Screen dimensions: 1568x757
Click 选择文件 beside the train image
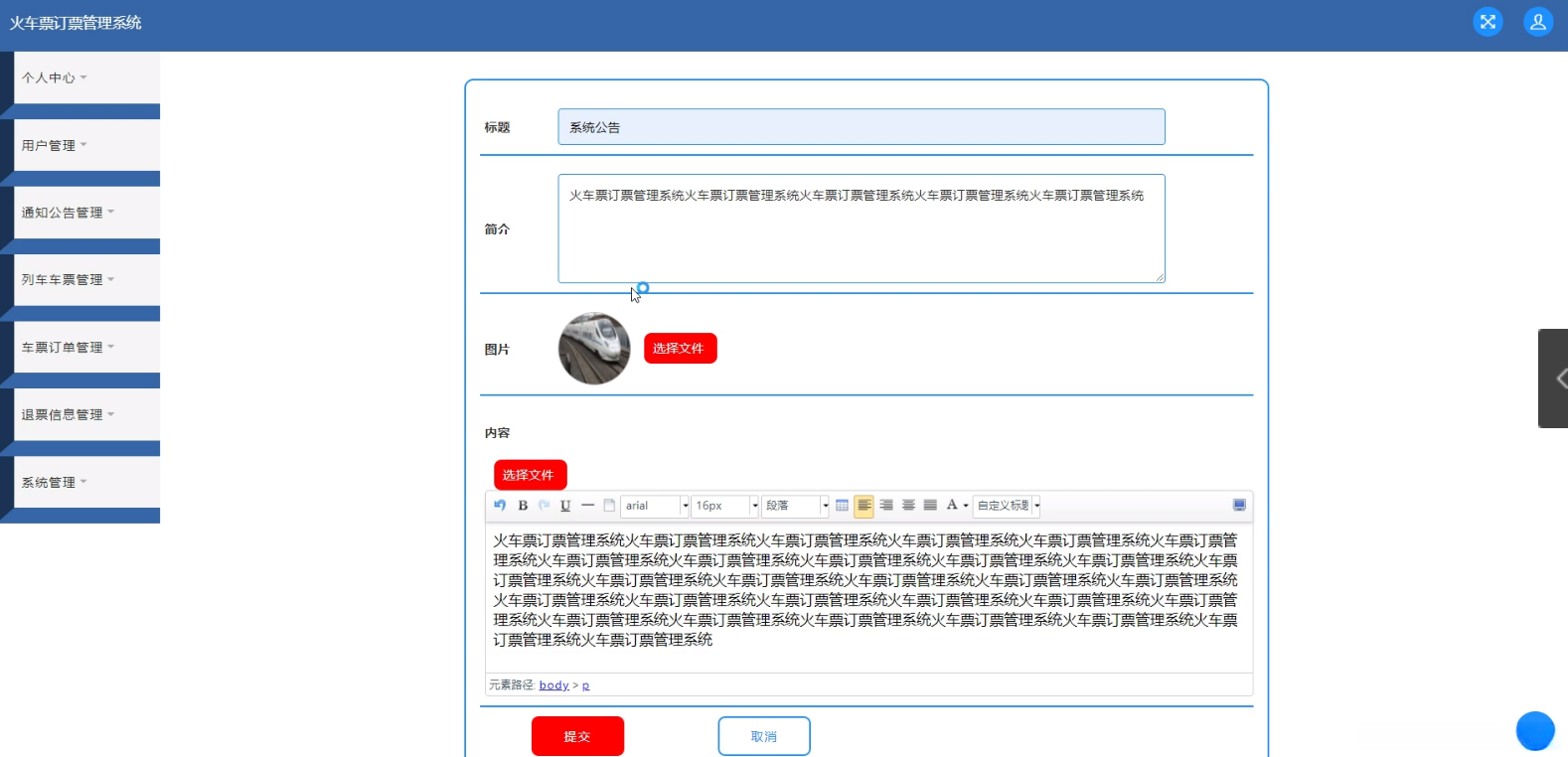(680, 349)
